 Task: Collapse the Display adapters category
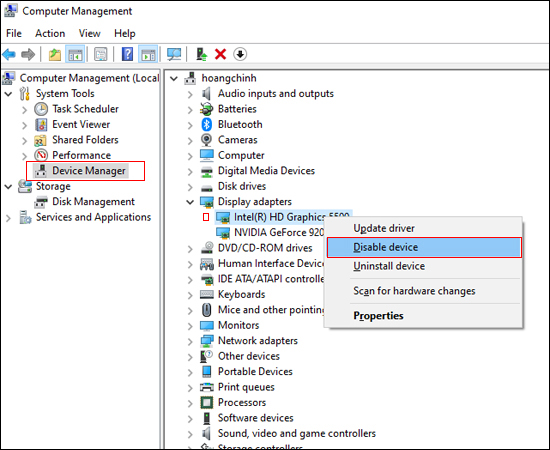click(190, 202)
